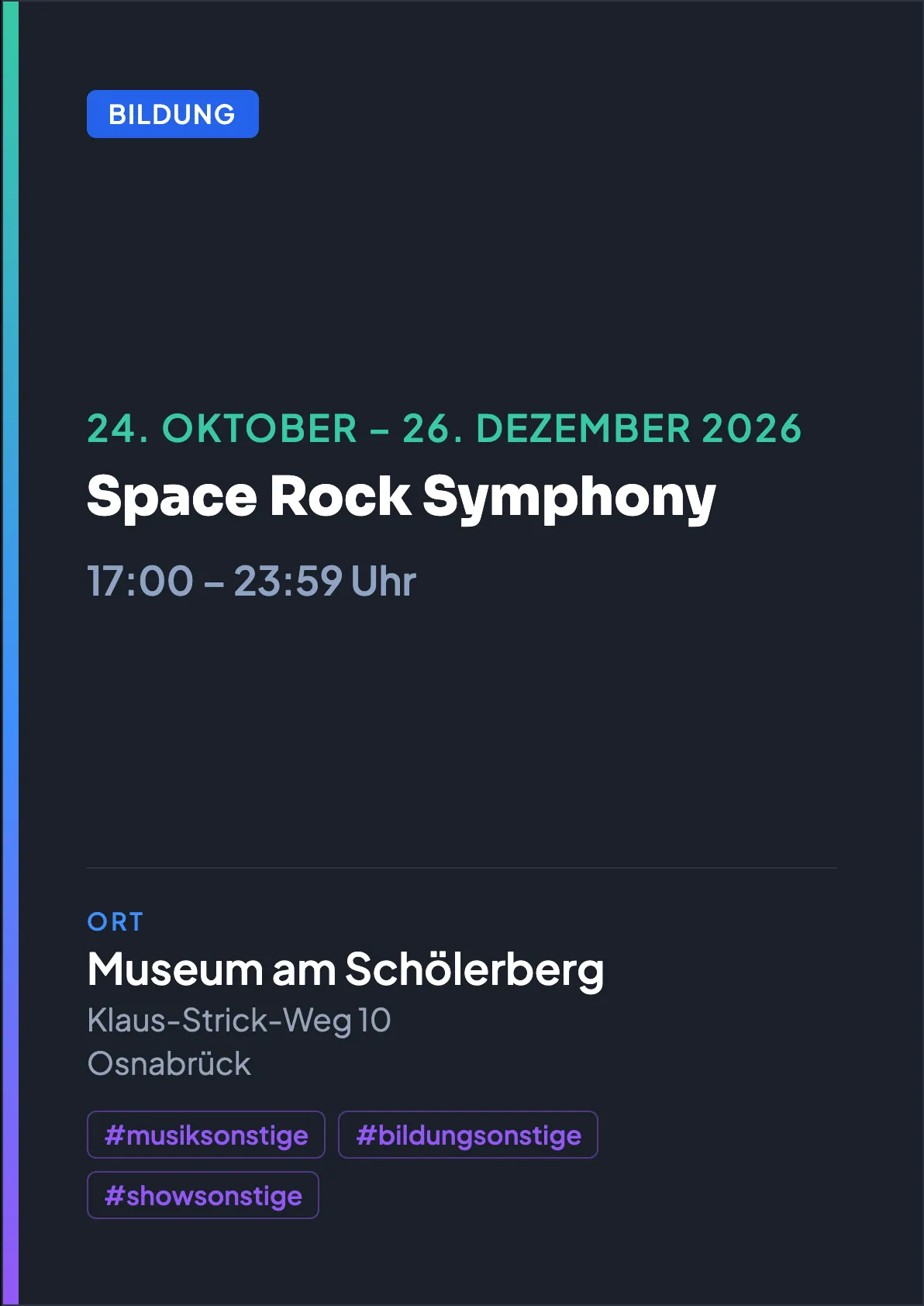Click the 26. DEZEMBER 2026 end date
Viewport: 924px width, 1306px height.
pos(602,429)
